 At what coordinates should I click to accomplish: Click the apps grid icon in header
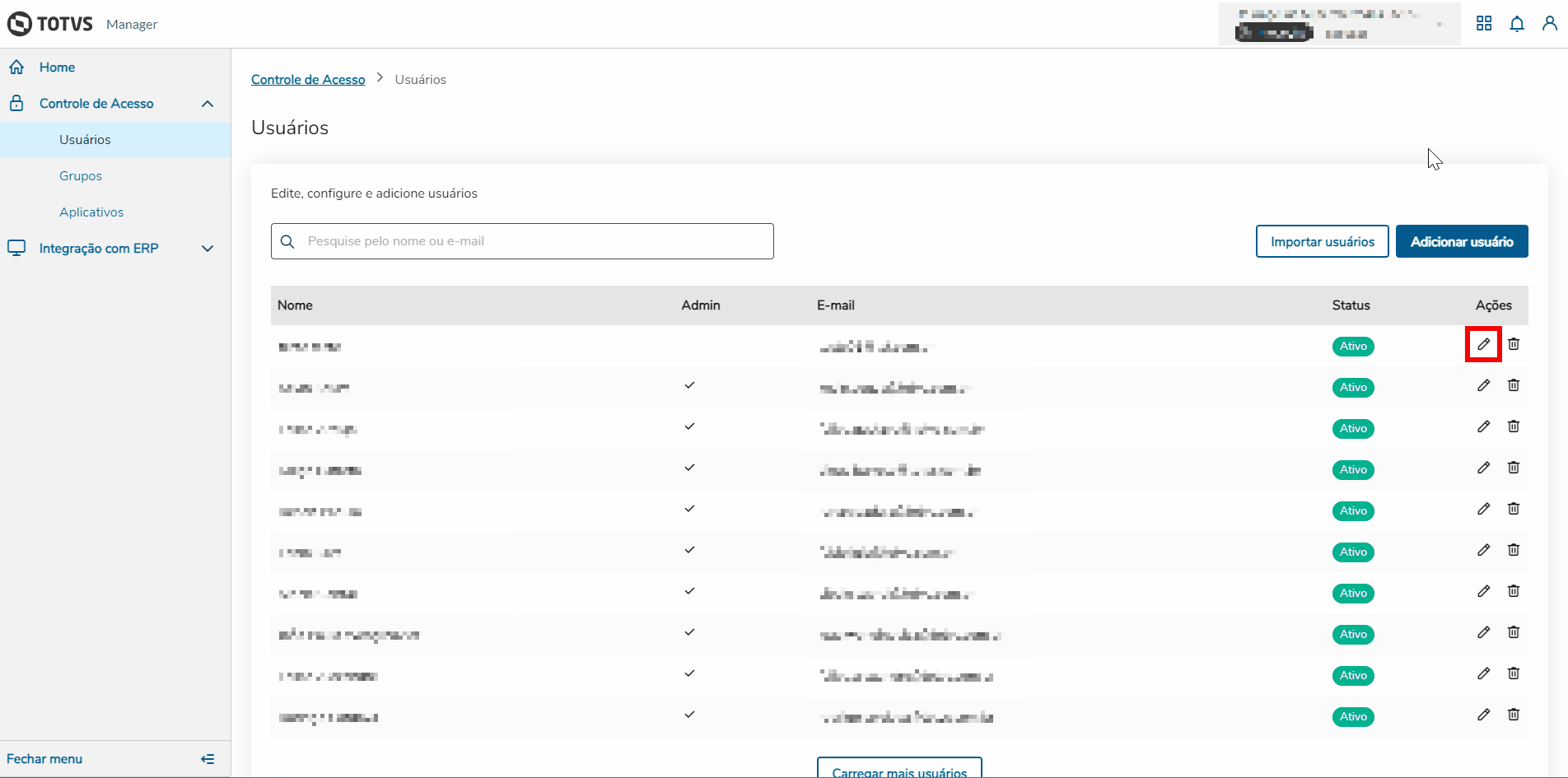point(1484,24)
